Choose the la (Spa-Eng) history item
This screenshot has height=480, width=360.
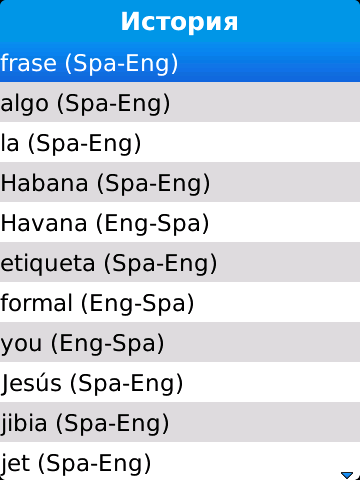coord(180,142)
